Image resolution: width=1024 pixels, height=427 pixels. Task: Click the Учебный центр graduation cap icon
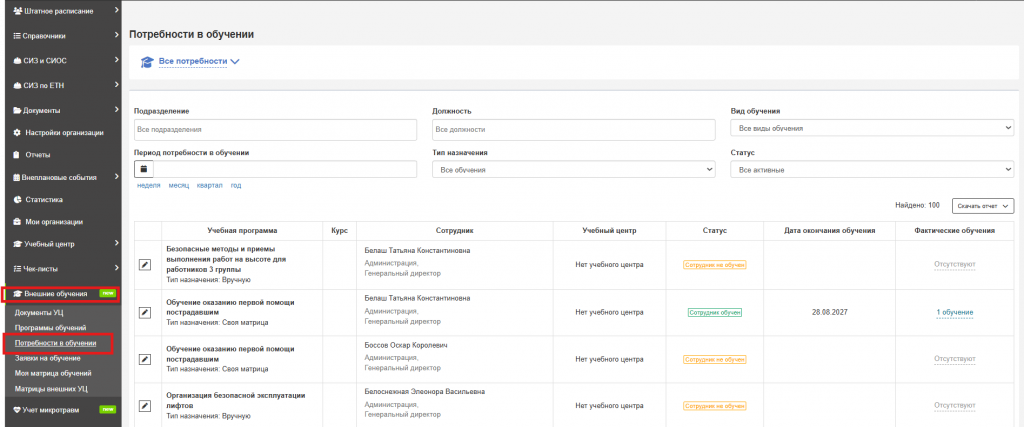[18, 244]
